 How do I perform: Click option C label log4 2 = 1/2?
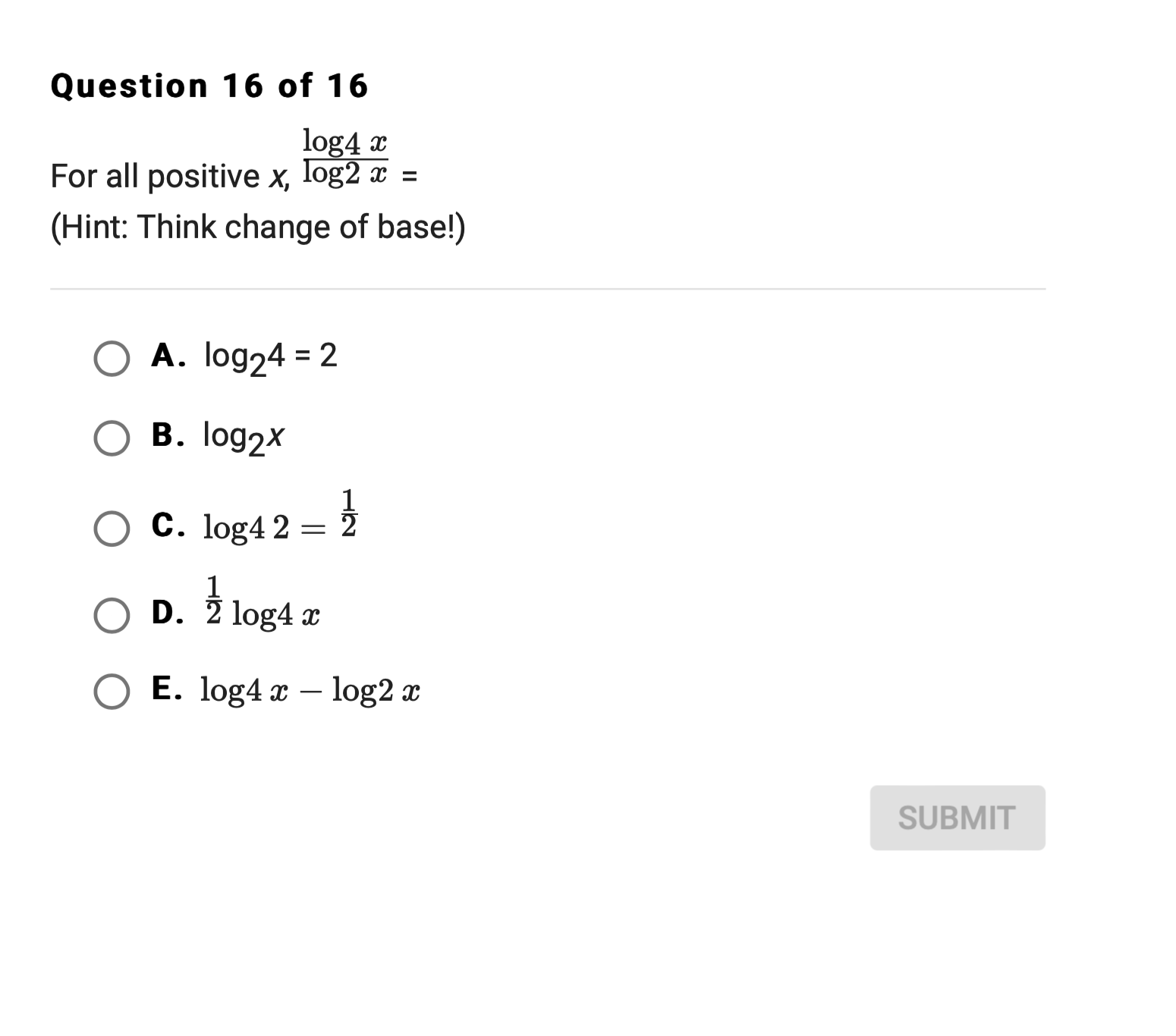pos(277,523)
